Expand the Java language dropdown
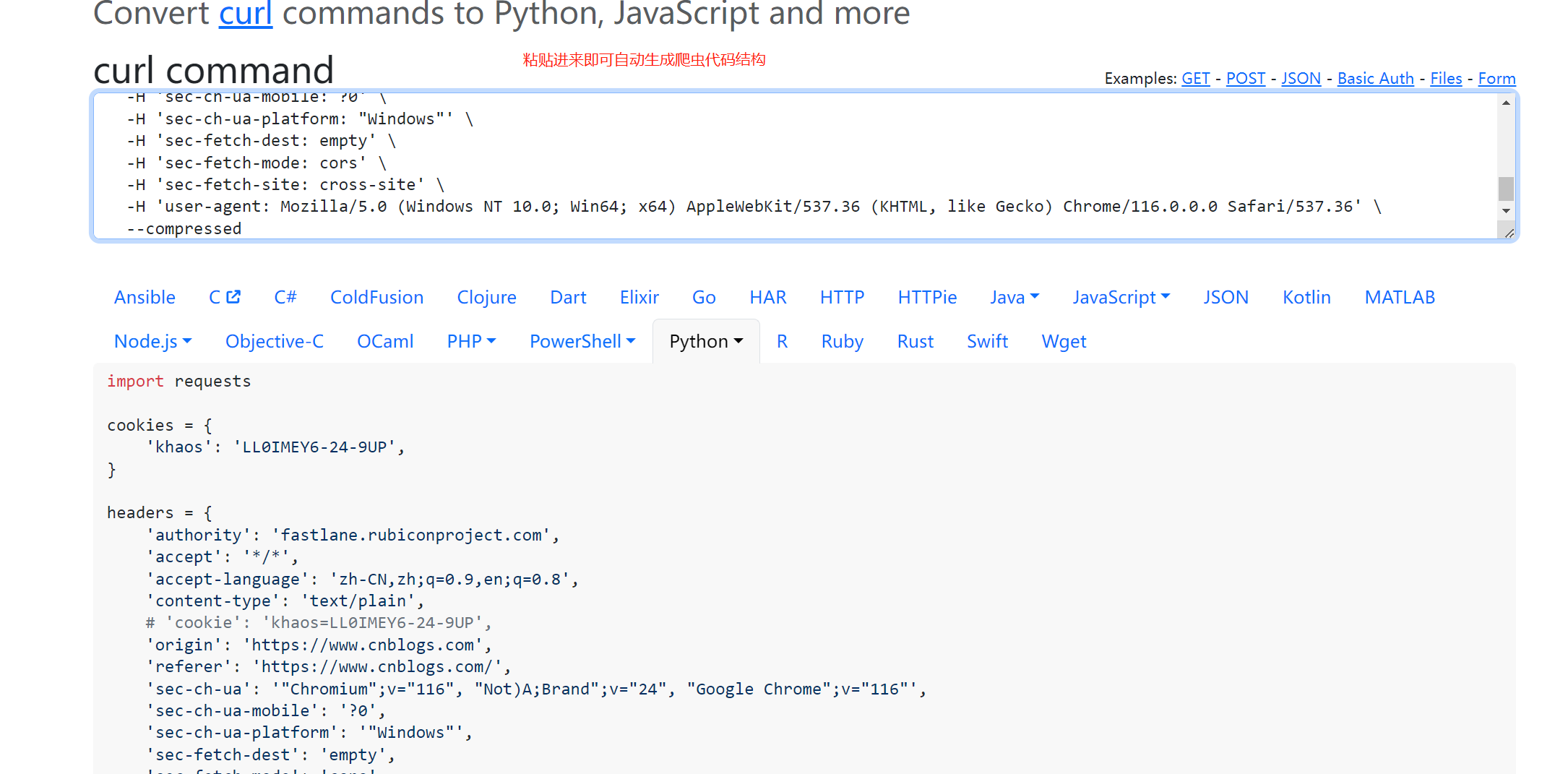 [1015, 297]
